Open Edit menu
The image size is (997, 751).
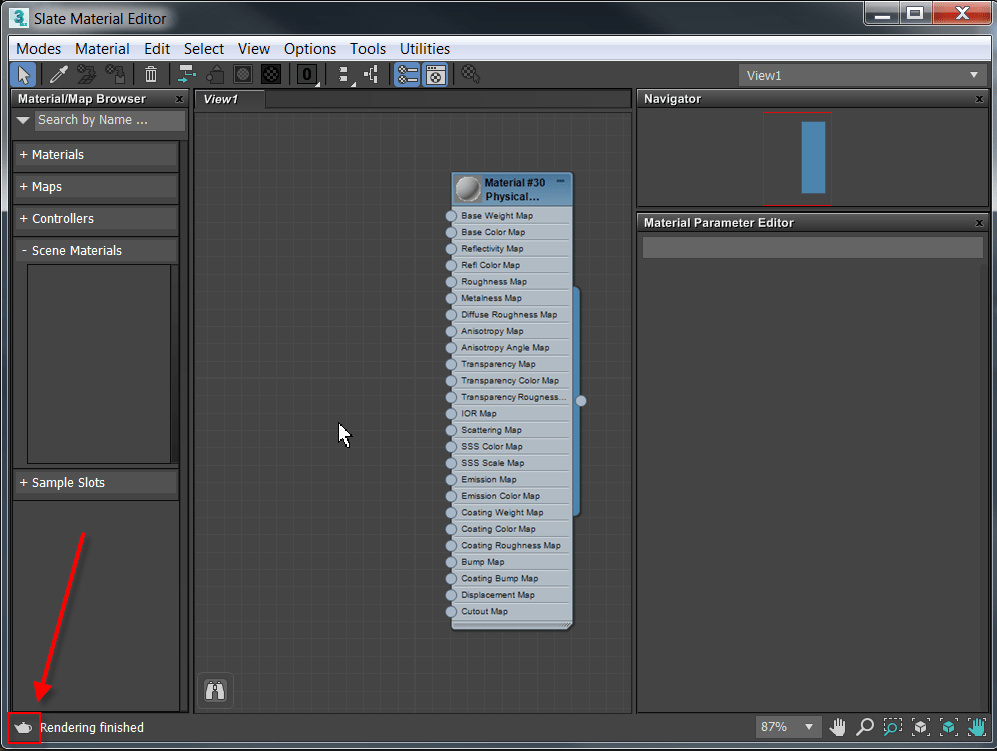click(x=157, y=49)
